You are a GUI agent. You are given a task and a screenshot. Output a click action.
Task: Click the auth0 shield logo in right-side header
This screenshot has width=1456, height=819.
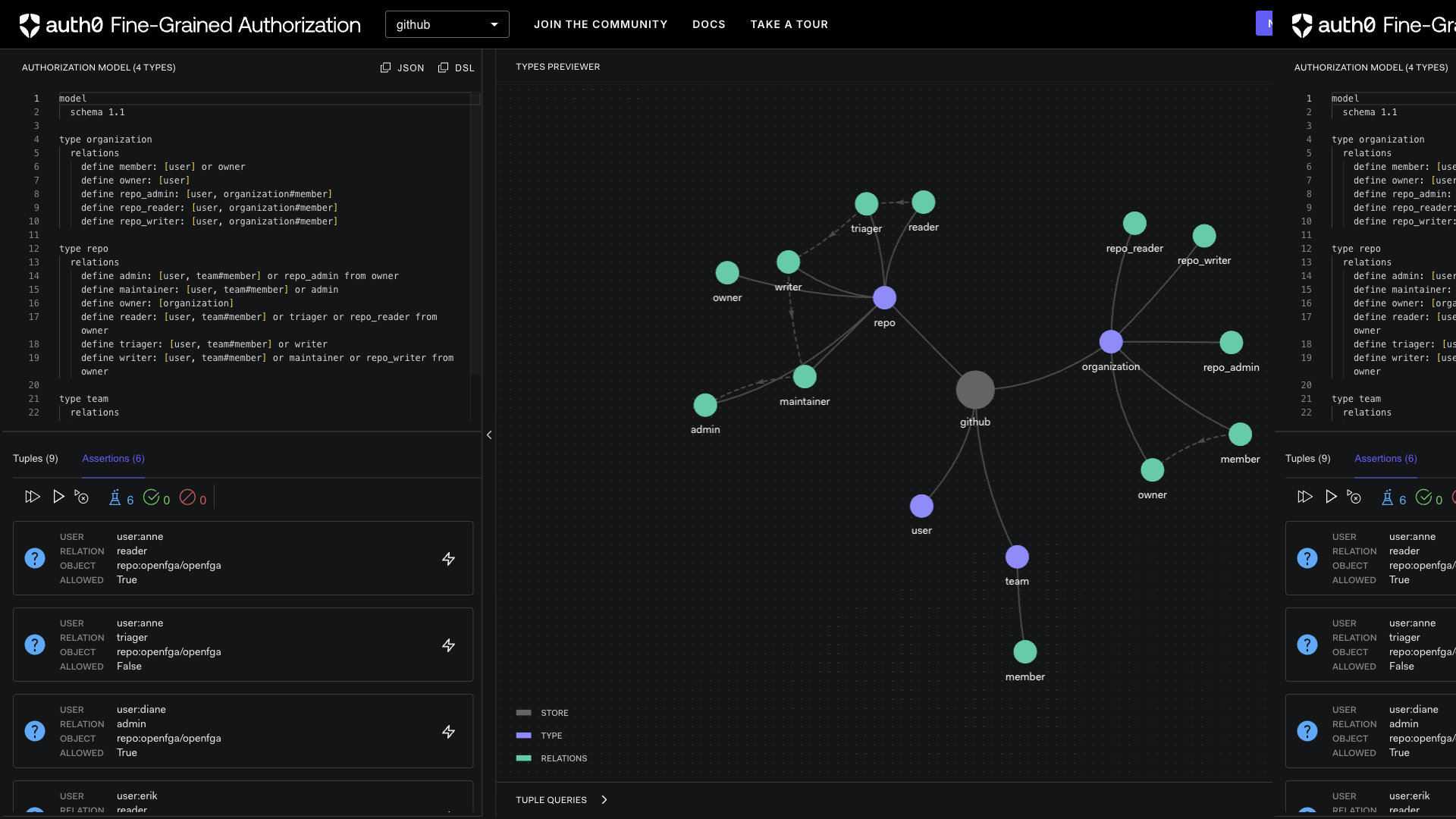point(1302,25)
